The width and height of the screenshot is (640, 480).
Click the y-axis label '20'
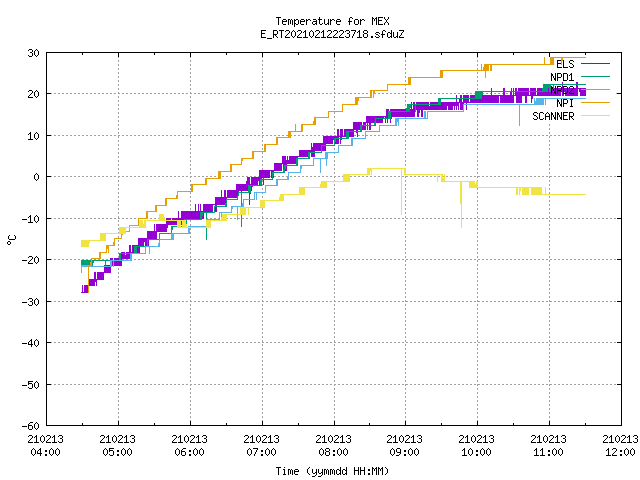[33, 94]
